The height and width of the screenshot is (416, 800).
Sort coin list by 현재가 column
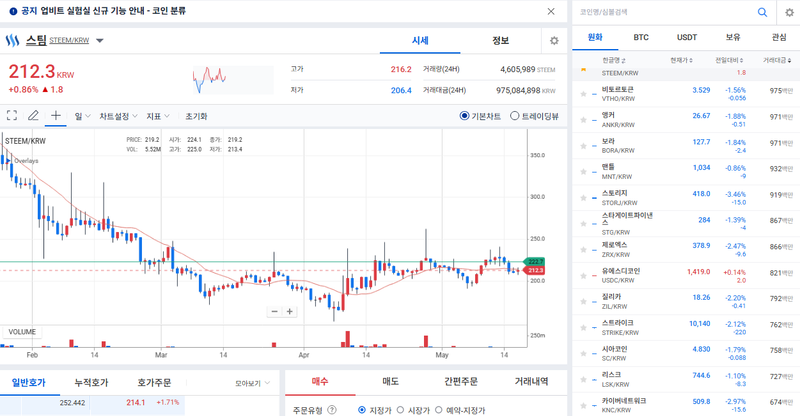pos(681,60)
